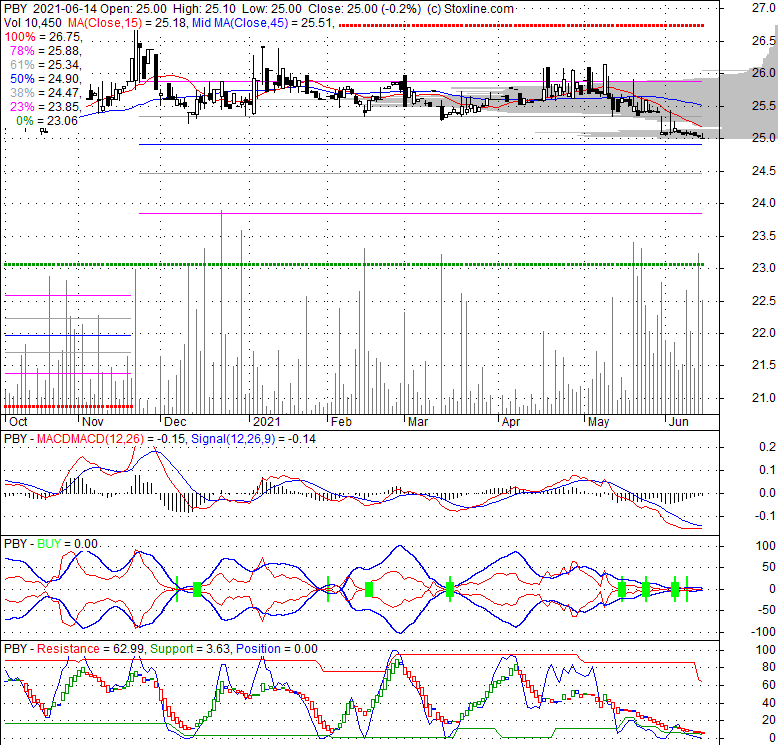Click the 100% = 26.75 Fibonacci label
Image resolution: width=780 pixels, height=745 pixels.
(x=43, y=37)
